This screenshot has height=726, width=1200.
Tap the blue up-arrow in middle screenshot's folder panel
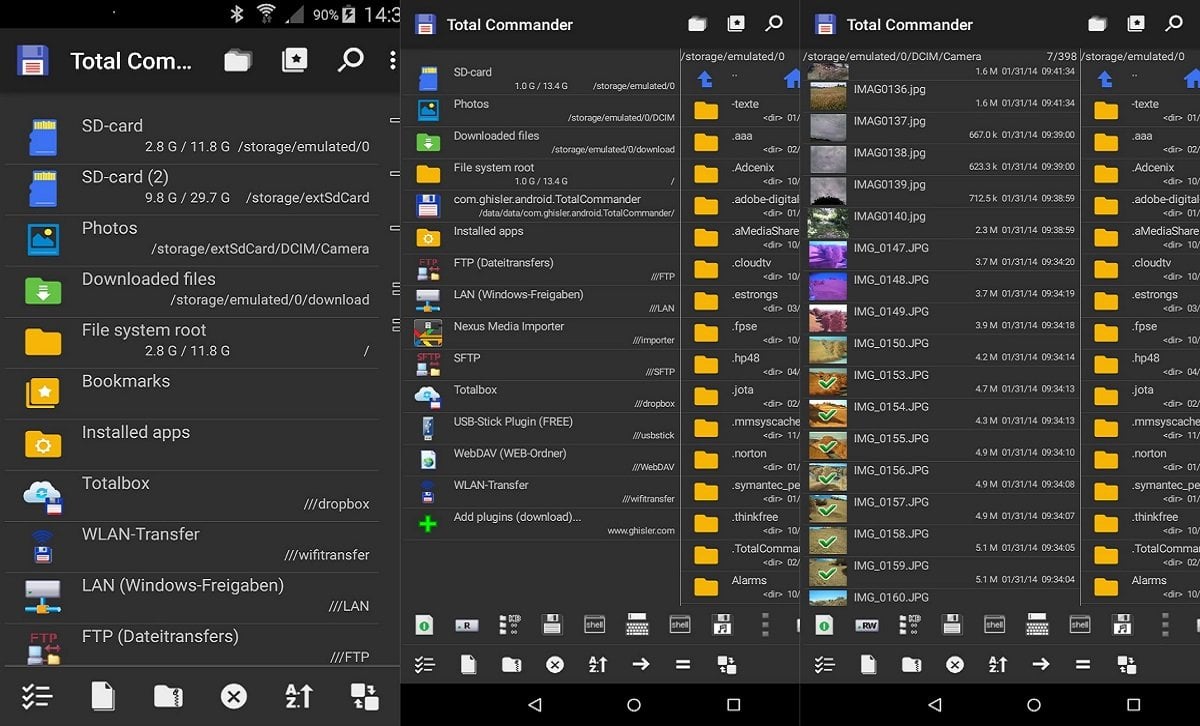705,79
